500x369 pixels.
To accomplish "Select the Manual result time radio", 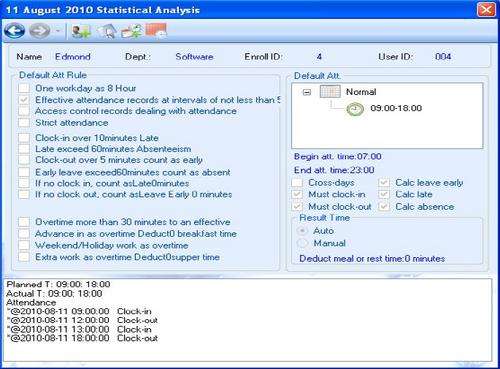I will coord(302,243).
